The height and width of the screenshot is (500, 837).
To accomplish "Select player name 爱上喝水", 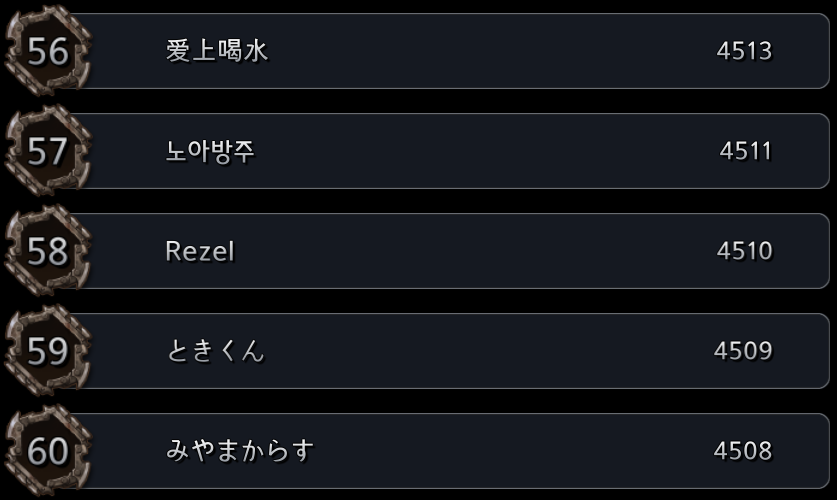I will (217, 51).
